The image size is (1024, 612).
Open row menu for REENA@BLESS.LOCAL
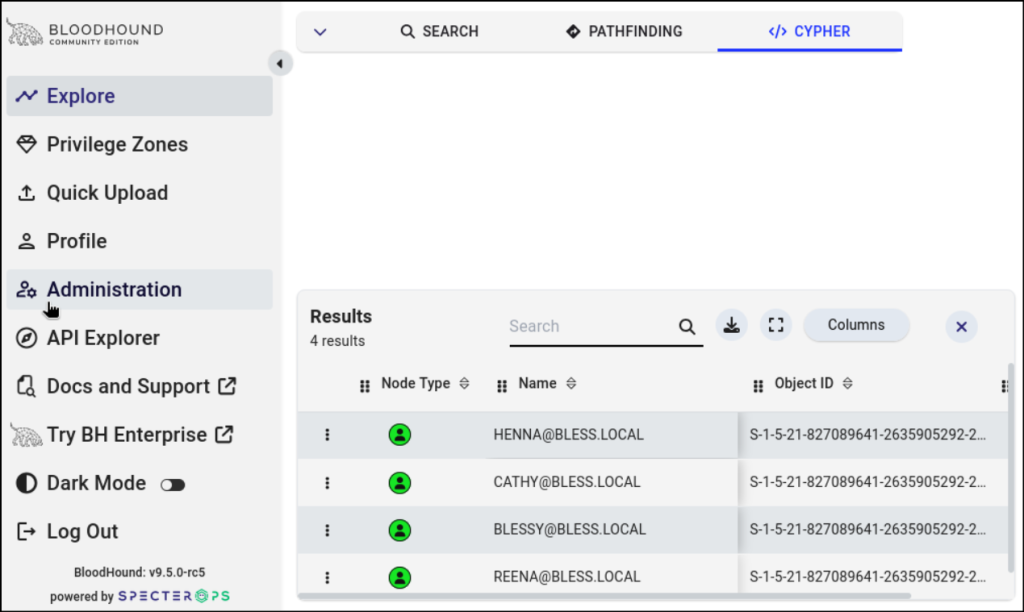(327, 577)
